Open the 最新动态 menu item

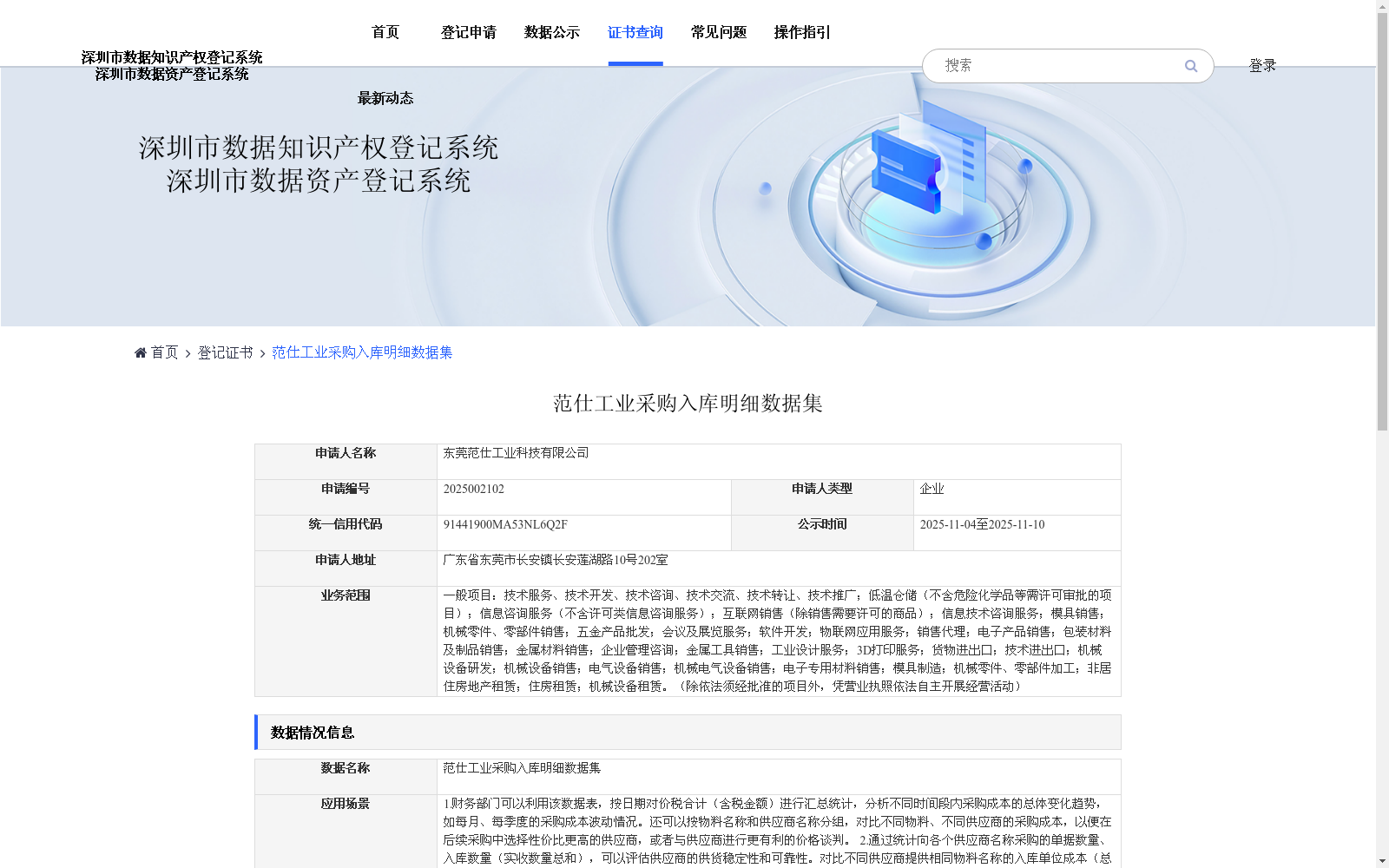pos(385,98)
